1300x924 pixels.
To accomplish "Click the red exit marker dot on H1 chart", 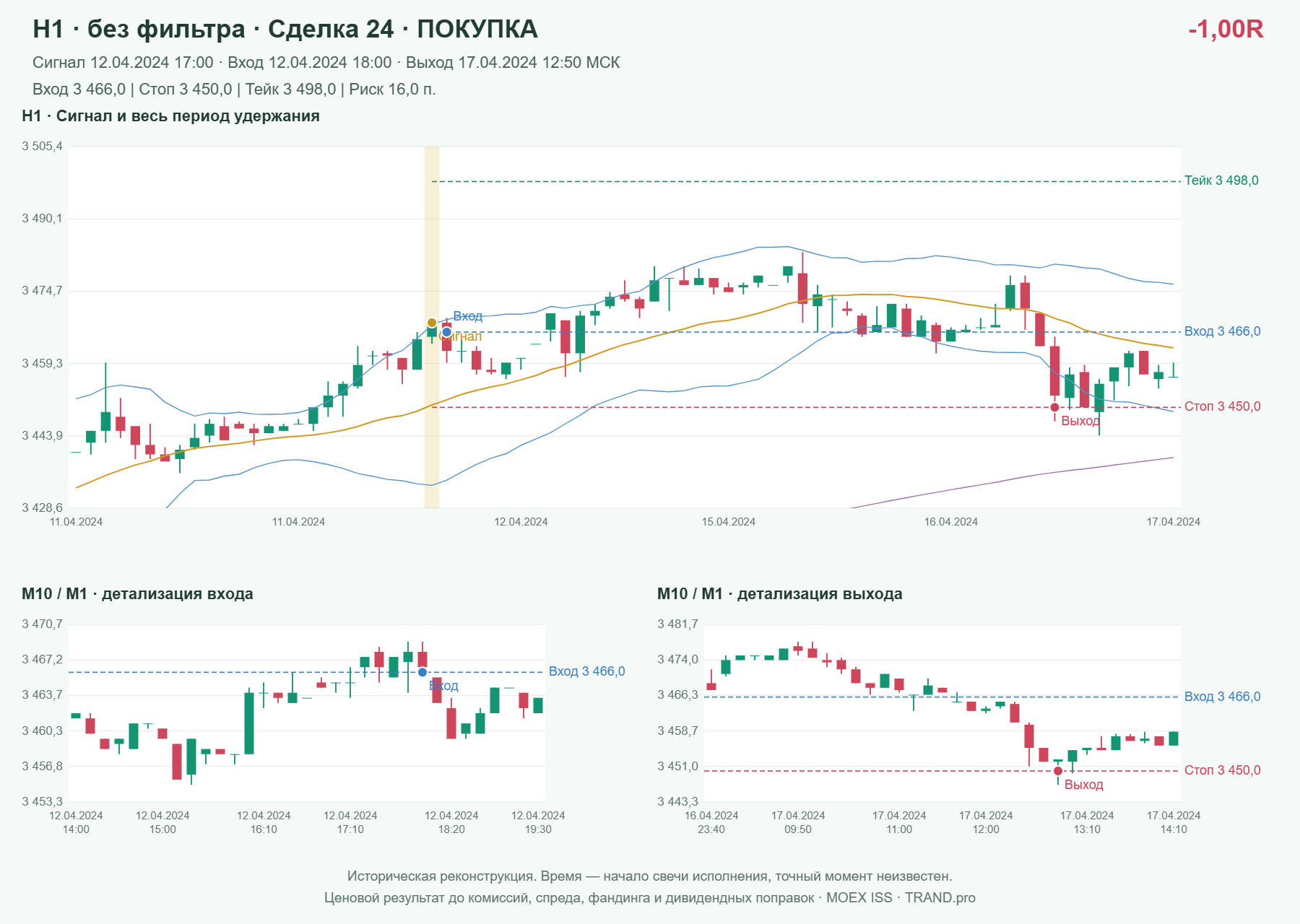I will [1054, 407].
